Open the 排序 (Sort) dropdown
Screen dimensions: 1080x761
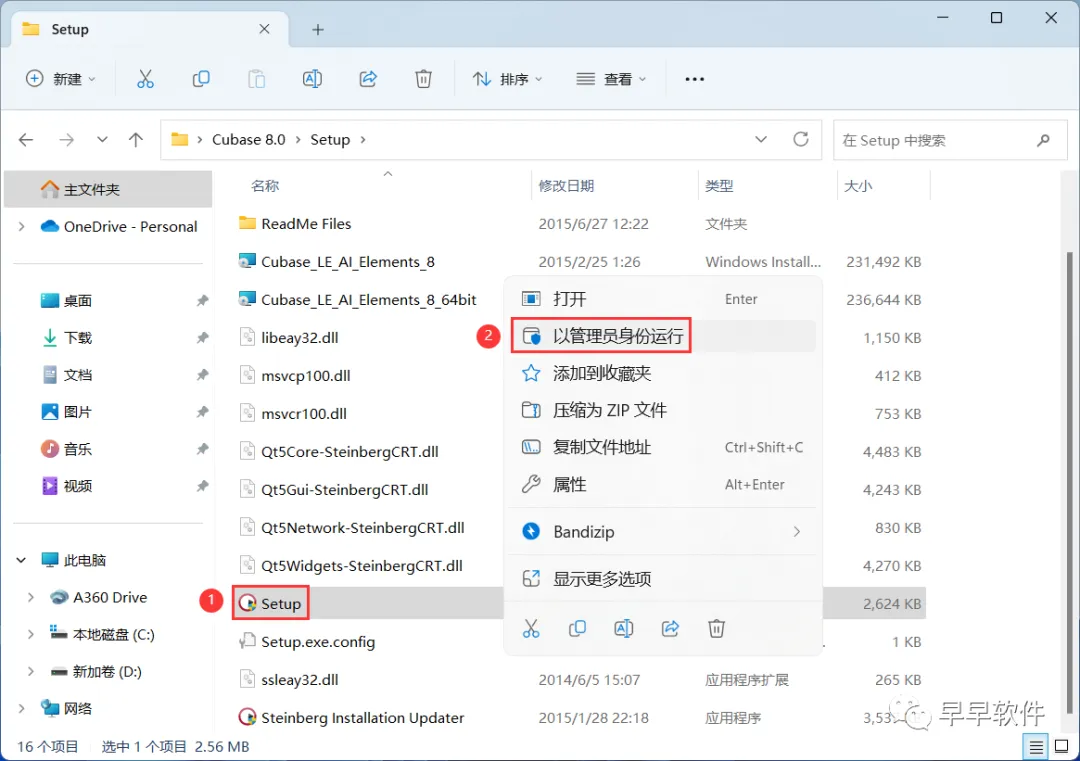[x=508, y=79]
